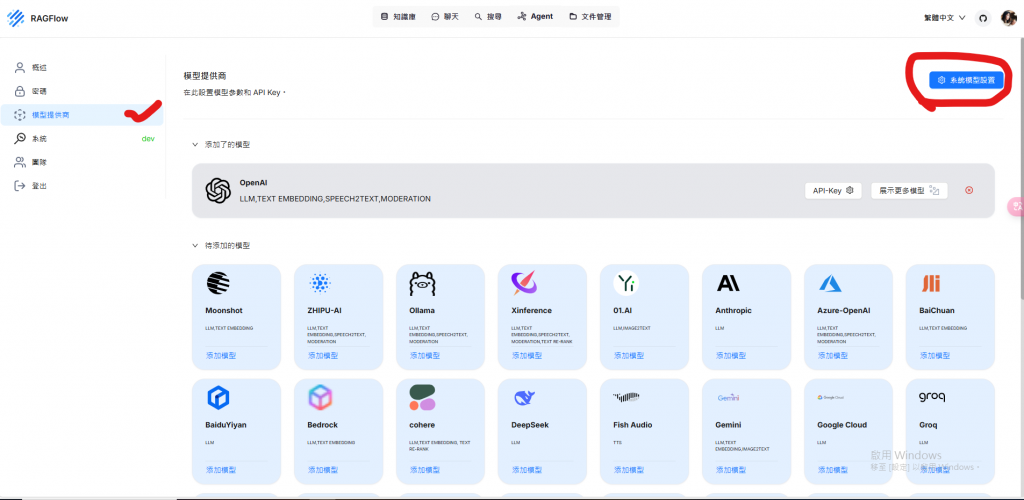Viewport: 1024px width, 500px height.
Task: Click the OpenAI API-Key button
Action: (833, 191)
